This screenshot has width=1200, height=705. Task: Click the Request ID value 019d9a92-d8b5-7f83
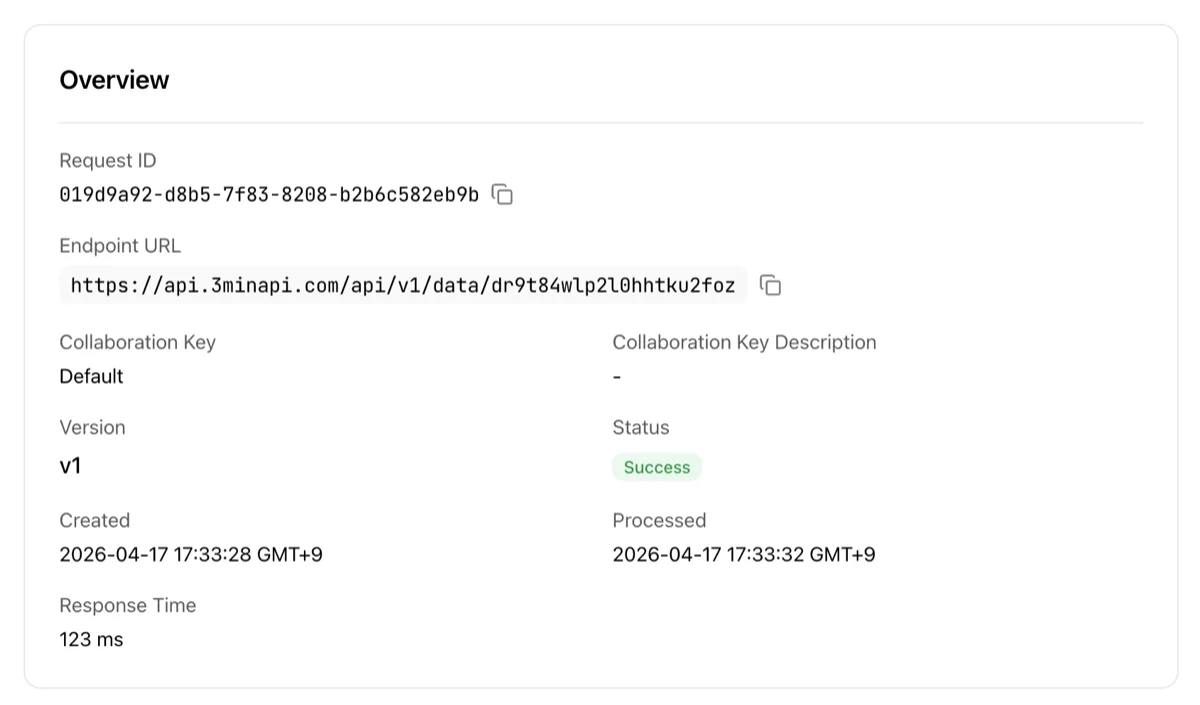pyautogui.click(x=270, y=195)
